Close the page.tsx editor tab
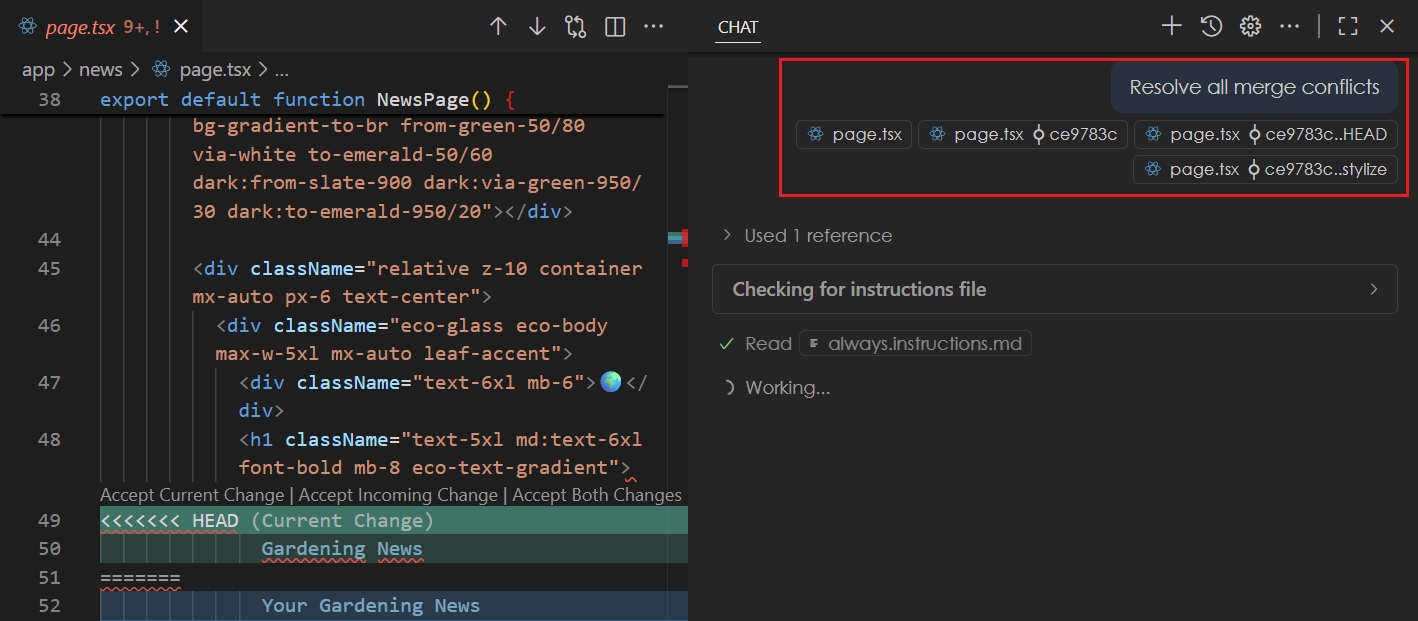This screenshot has width=1418, height=621. click(181, 27)
